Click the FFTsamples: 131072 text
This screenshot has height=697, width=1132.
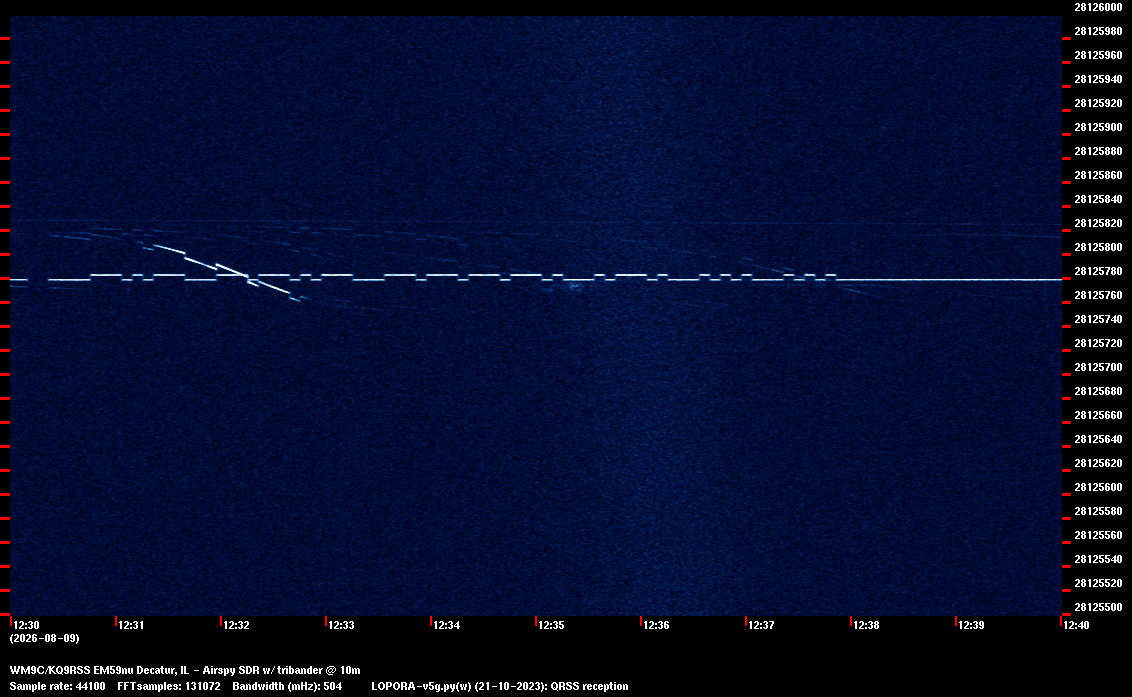coord(169,686)
